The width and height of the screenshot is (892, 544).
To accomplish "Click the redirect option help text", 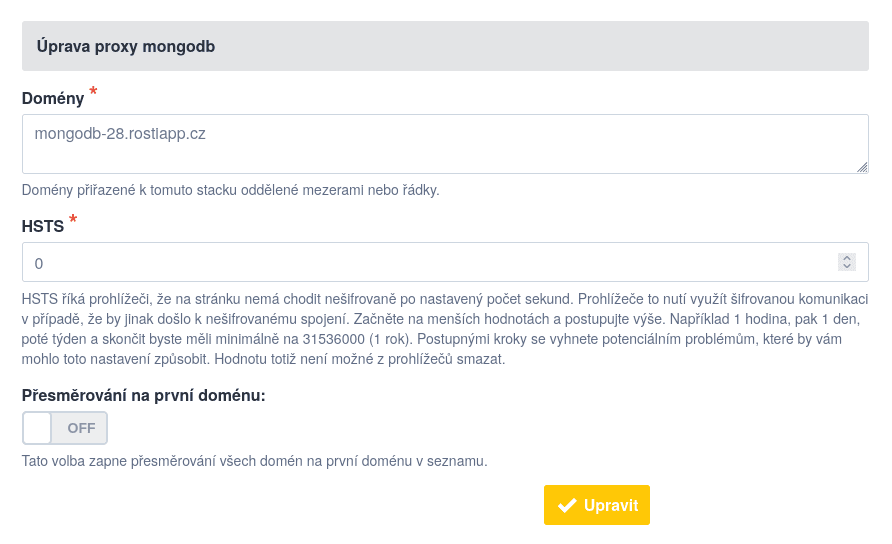I will click(x=254, y=461).
